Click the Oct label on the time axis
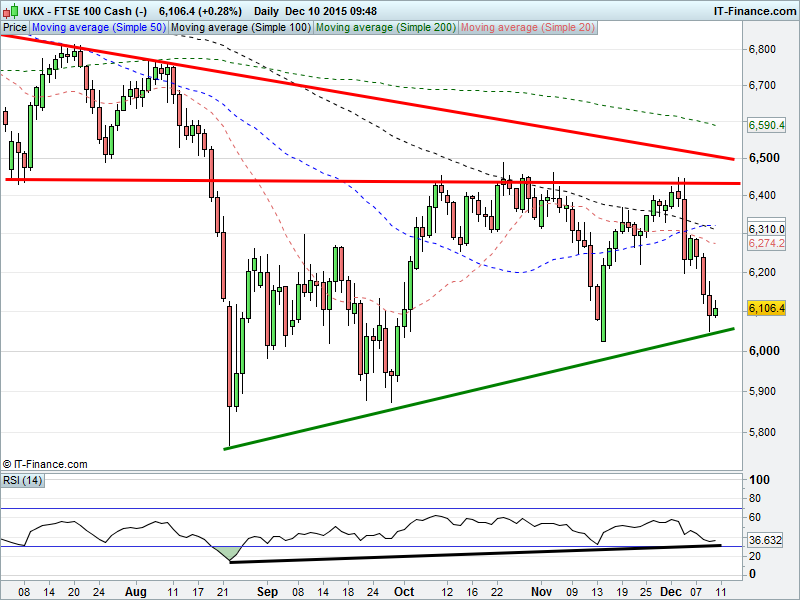The image size is (800, 600). [x=405, y=591]
